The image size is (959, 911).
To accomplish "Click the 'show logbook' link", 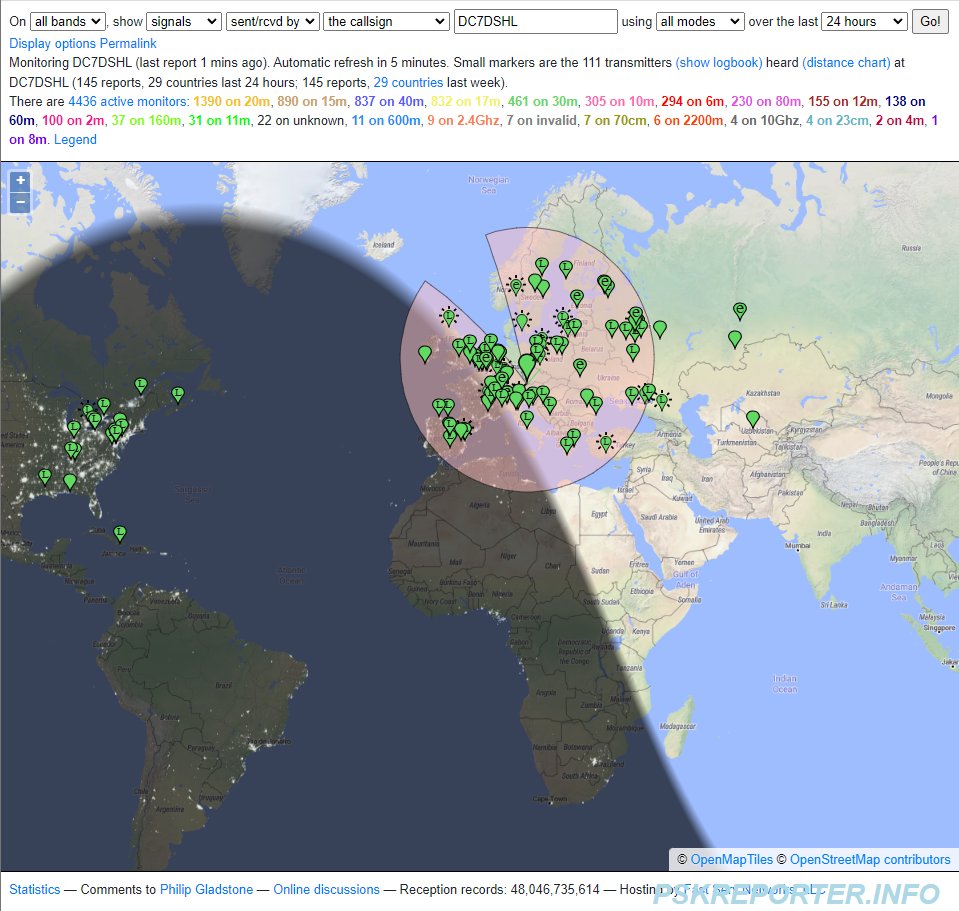I will pyautogui.click(x=719, y=62).
